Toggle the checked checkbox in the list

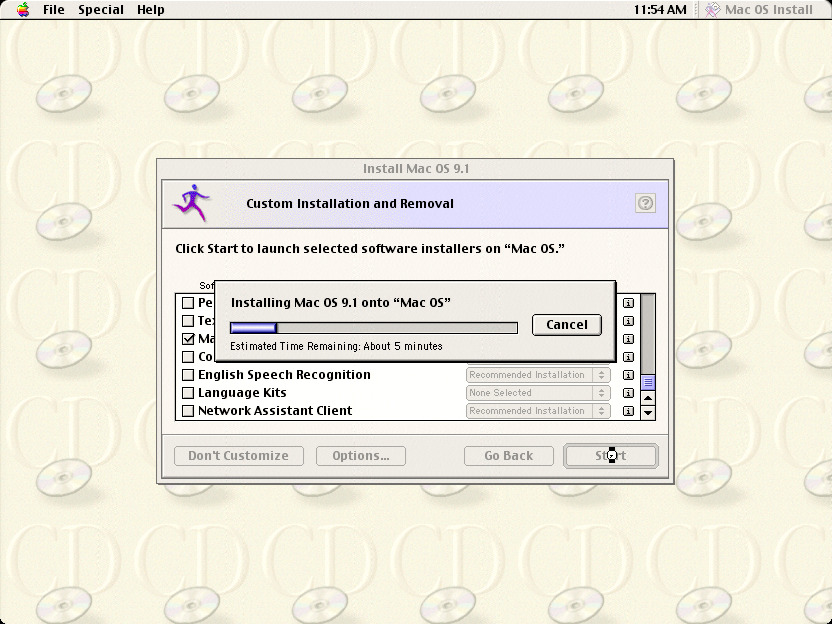point(188,339)
